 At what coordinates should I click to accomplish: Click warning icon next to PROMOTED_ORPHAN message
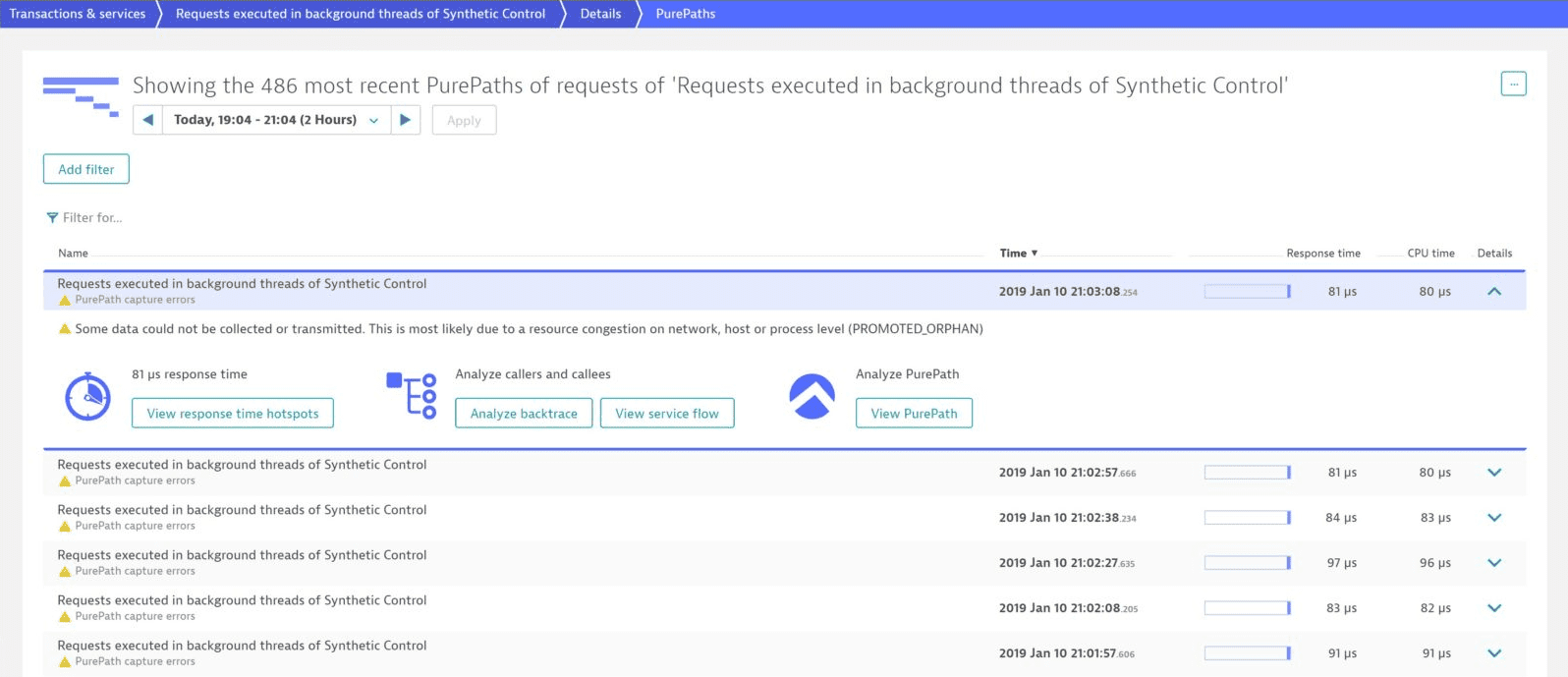point(65,329)
